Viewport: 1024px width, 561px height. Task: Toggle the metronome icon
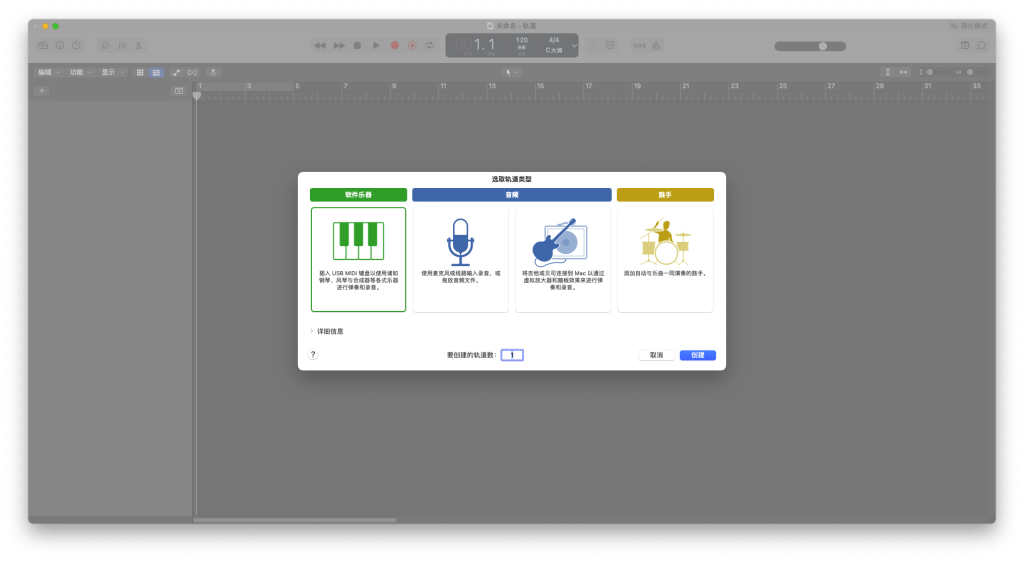click(x=656, y=46)
